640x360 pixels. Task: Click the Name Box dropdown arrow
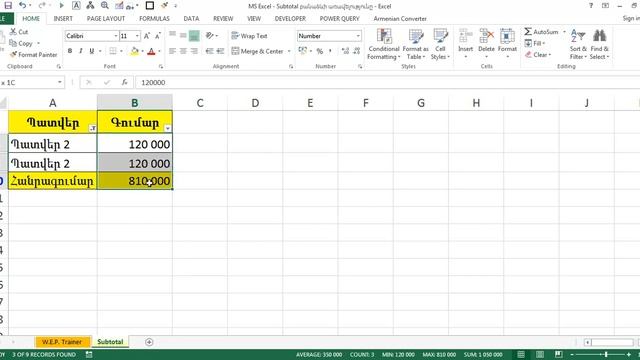pos(60,82)
